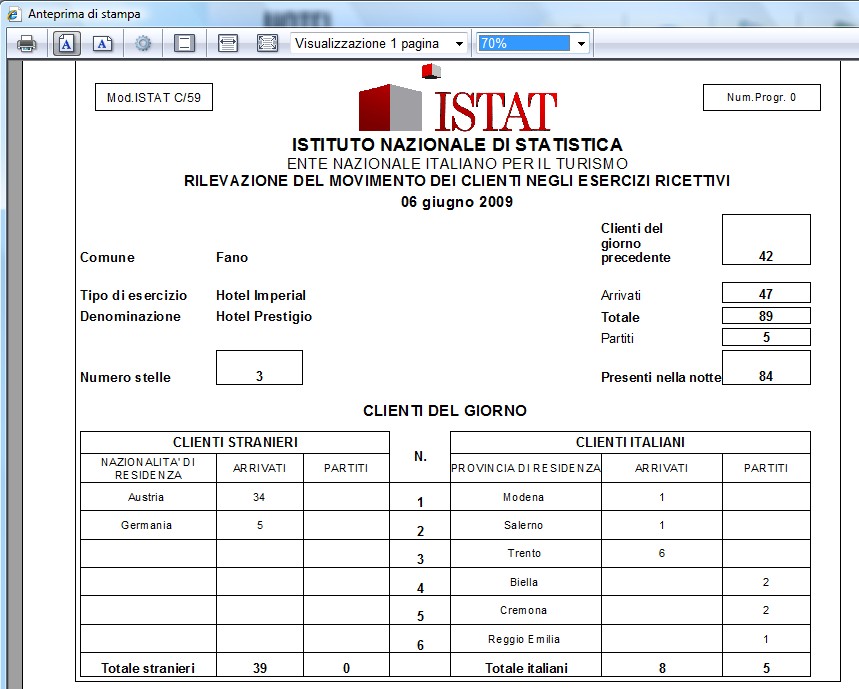Click 'Cremona' province cell
Screen dimensions: 859x689
pyautogui.click(x=524, y=610)
